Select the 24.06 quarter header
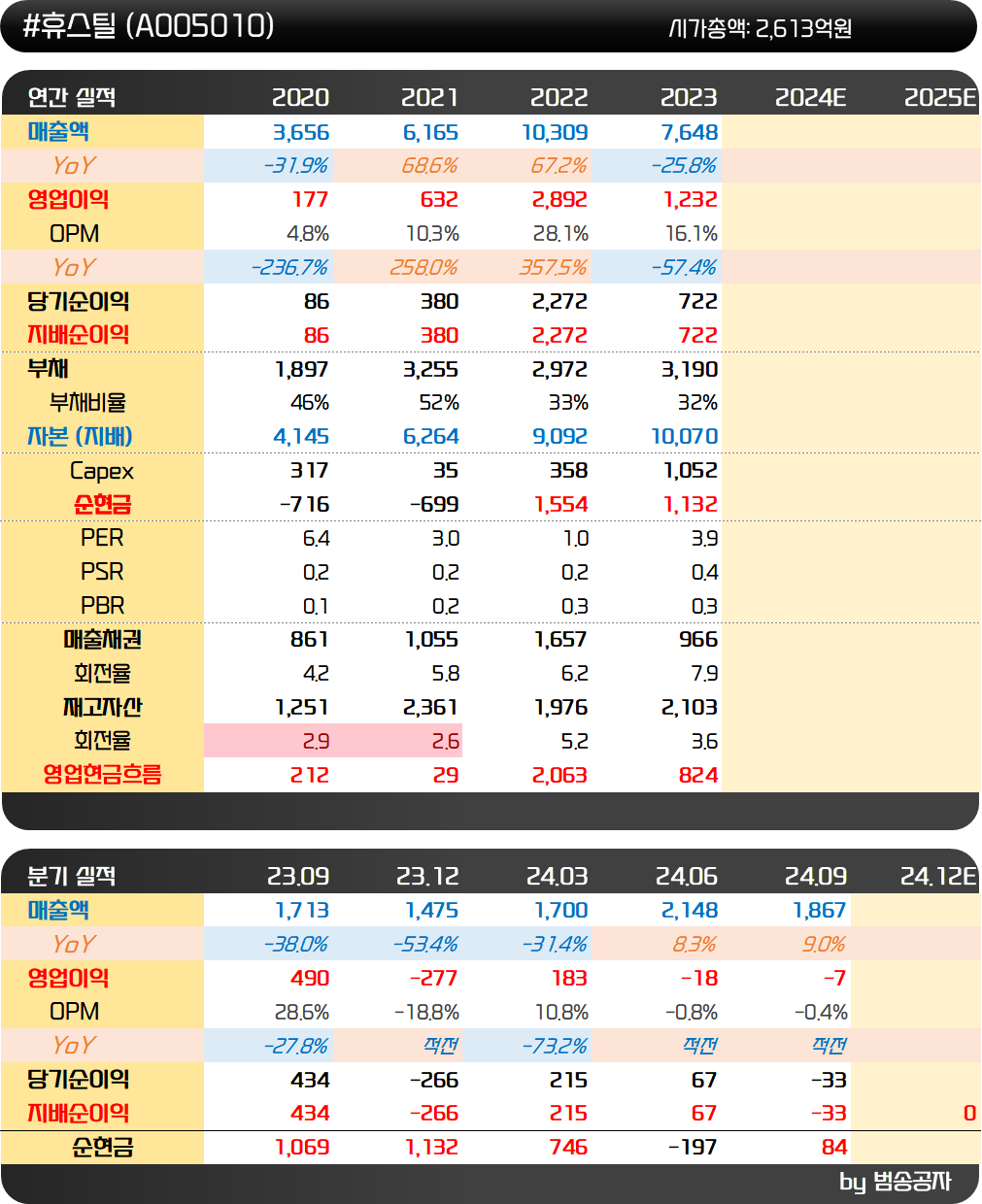The height and width of the screenshot is (1204, 982). coord(687,876)
